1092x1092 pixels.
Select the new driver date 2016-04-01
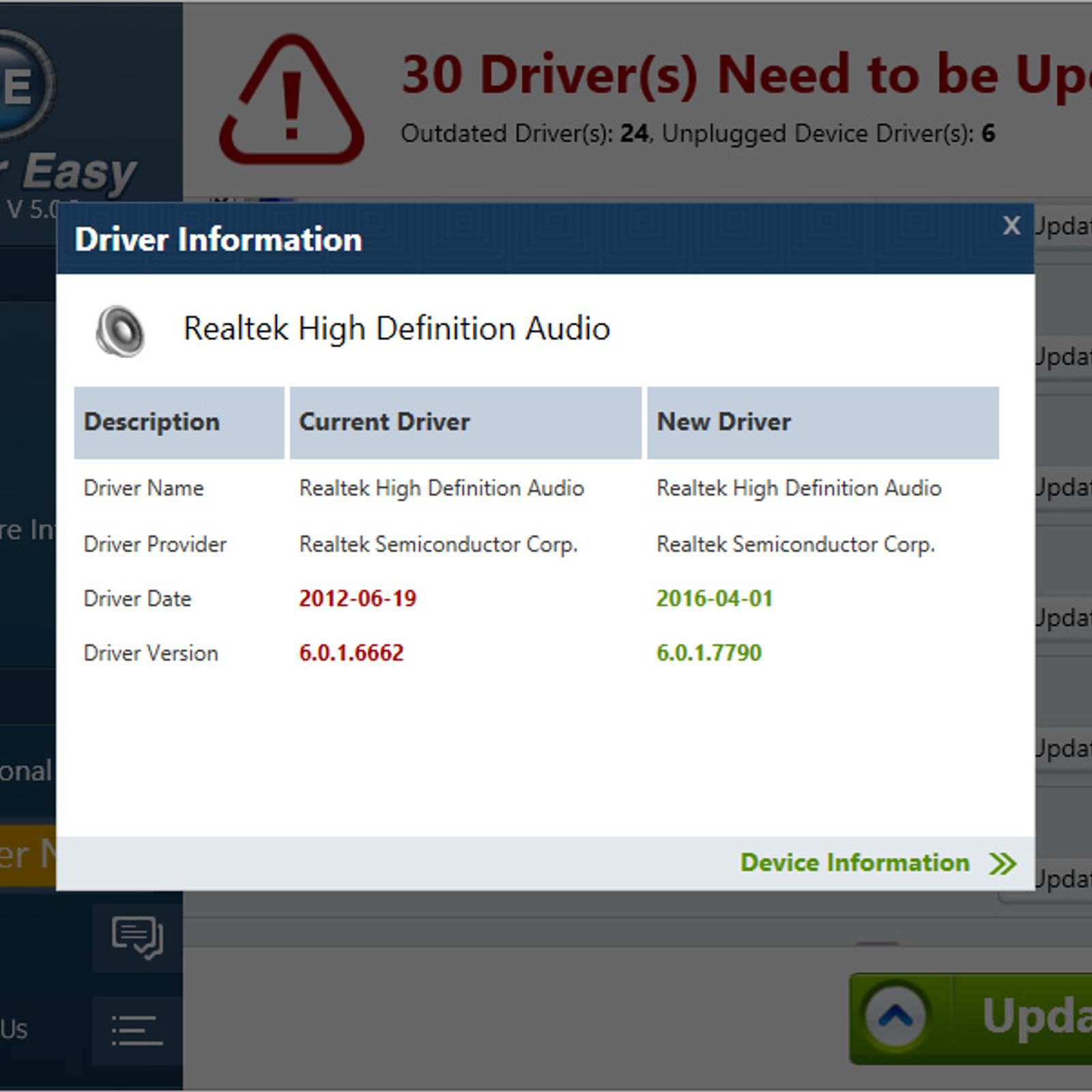coord(715,599)
